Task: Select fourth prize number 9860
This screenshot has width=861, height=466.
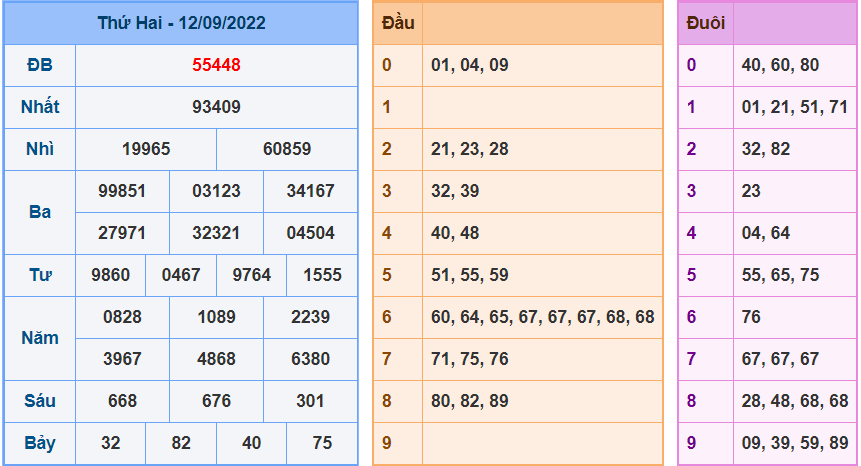Action: point(110,275)
